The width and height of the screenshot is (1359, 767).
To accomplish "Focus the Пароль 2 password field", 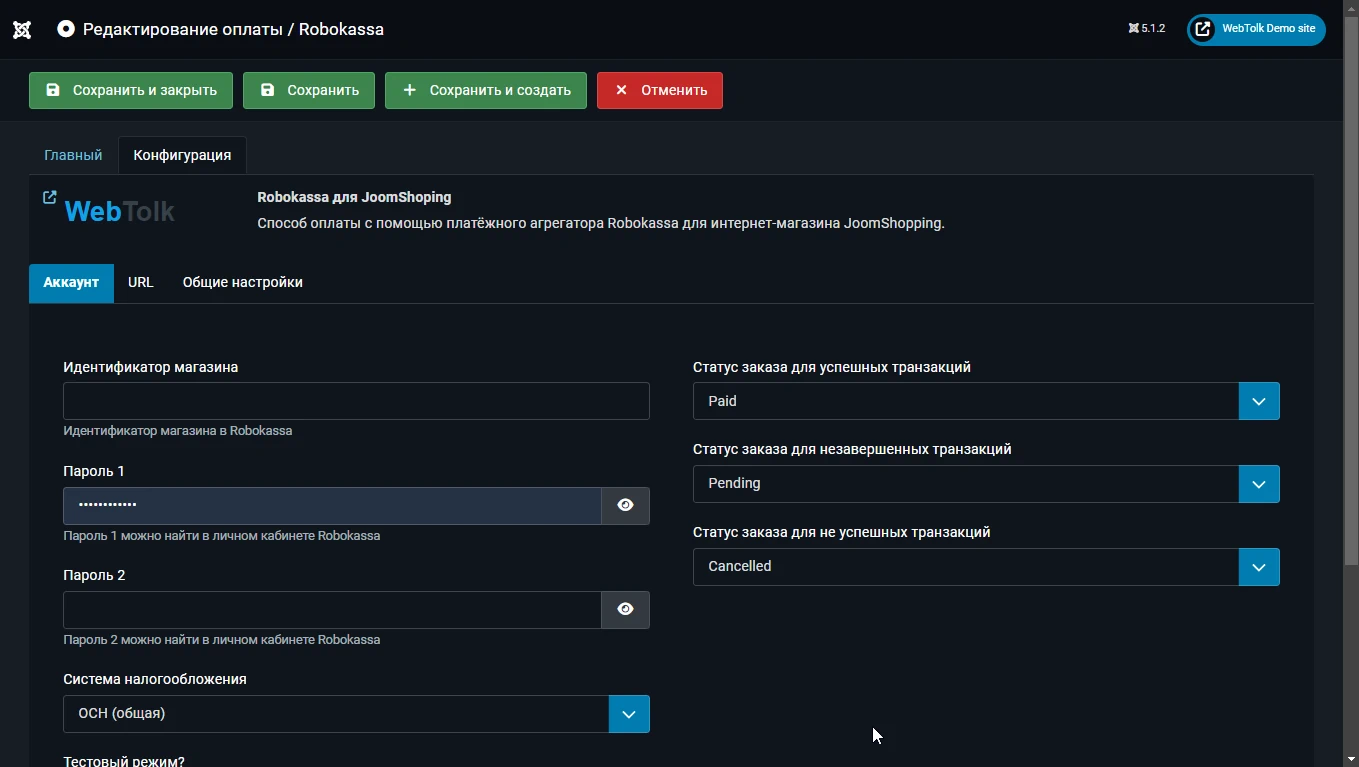I will (332, 610).
